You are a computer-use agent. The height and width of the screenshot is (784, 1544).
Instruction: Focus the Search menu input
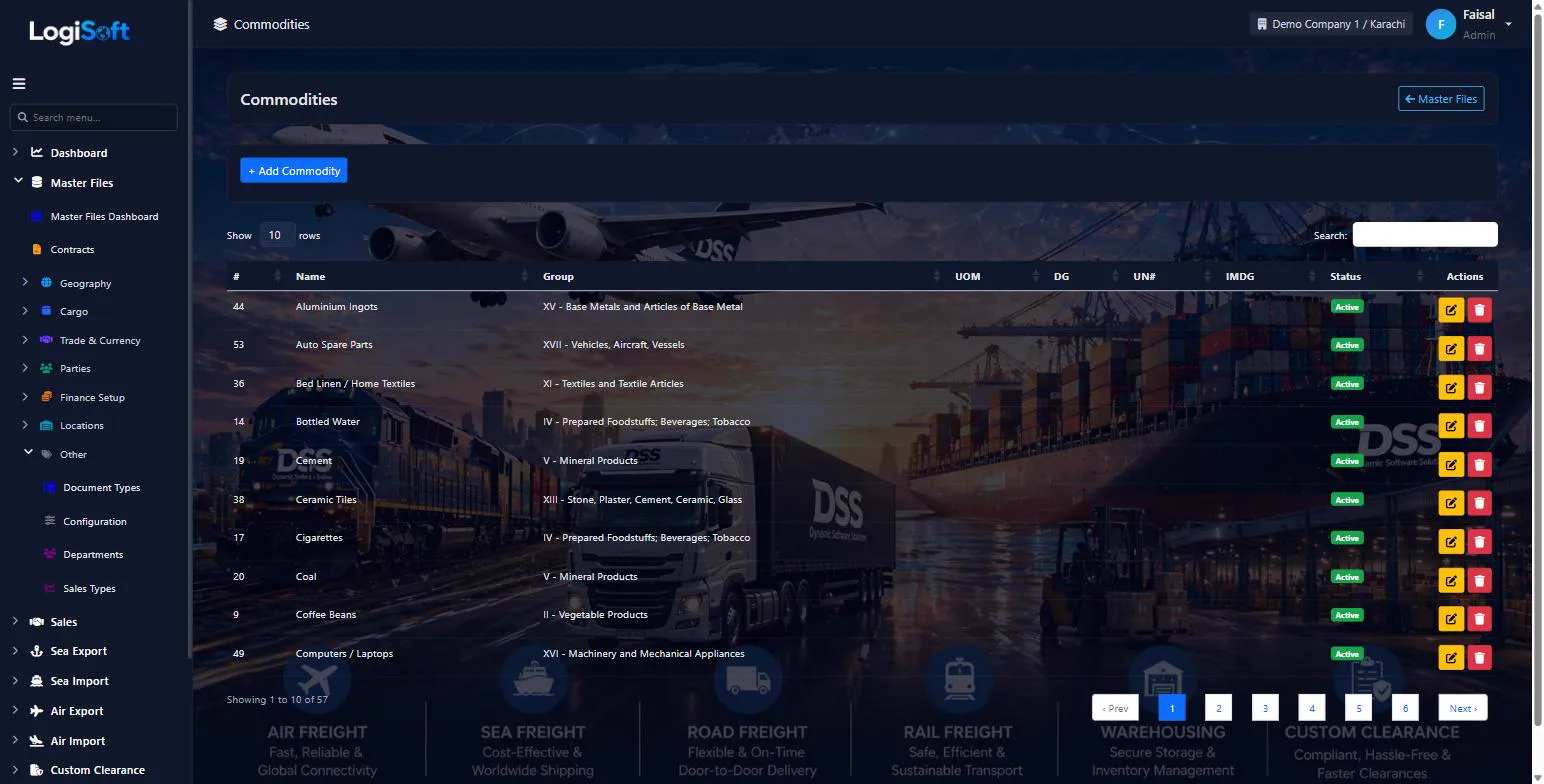94,117
